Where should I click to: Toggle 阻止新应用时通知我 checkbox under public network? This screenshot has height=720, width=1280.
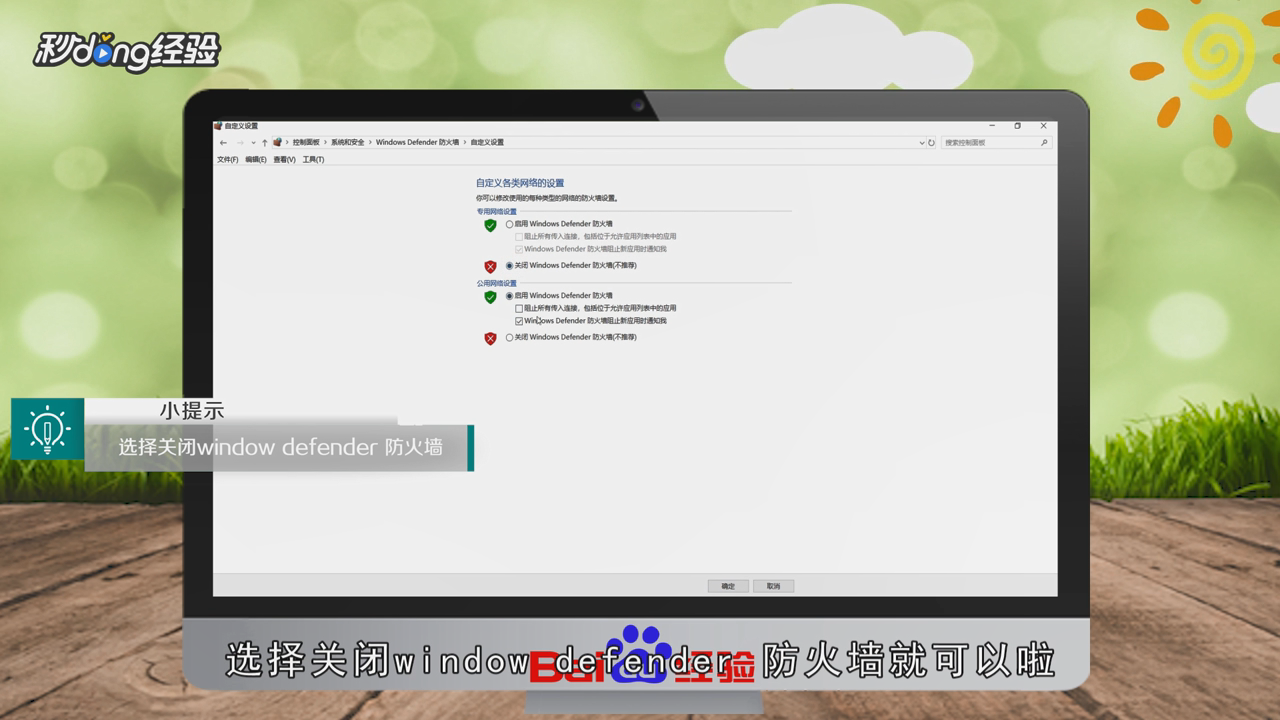(x=519, y=321)
